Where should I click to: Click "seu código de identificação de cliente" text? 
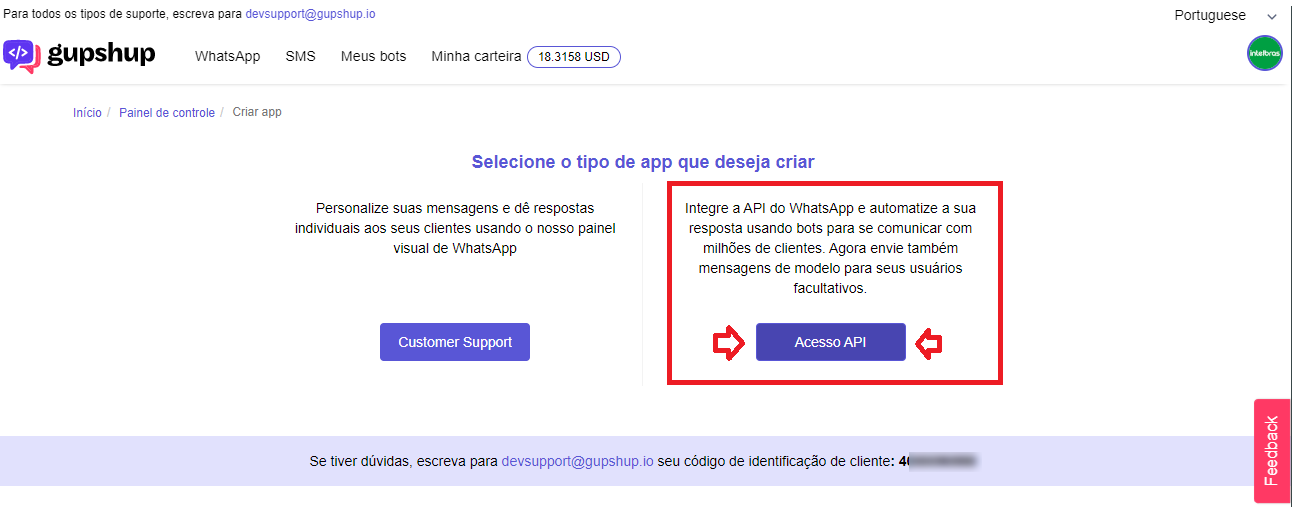click(775, 462)
